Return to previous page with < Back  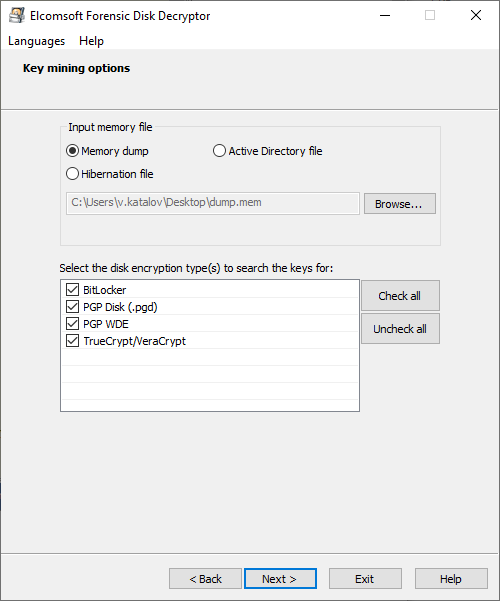point(205,578)
